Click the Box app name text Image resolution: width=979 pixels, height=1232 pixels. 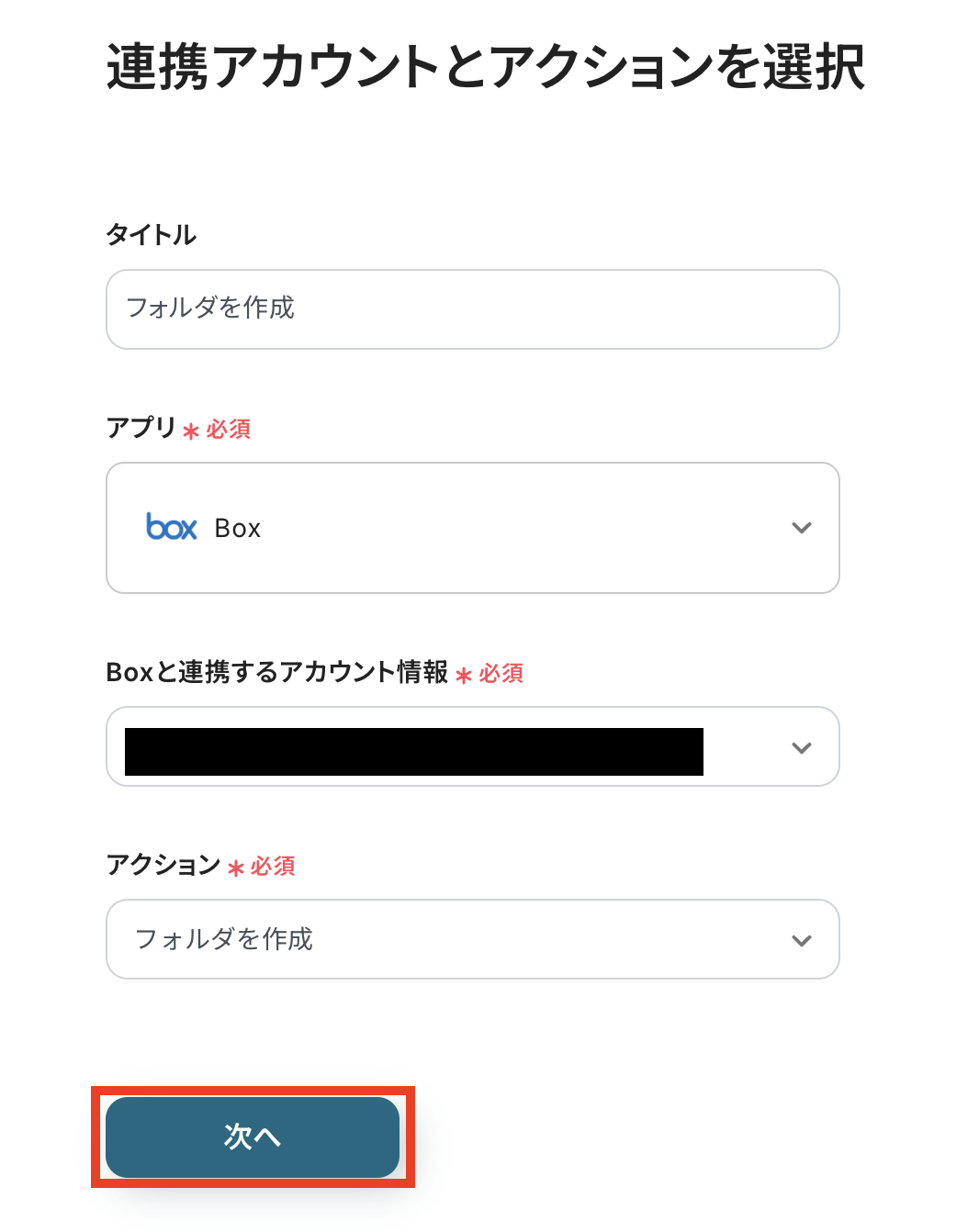(x=238, y=529)
